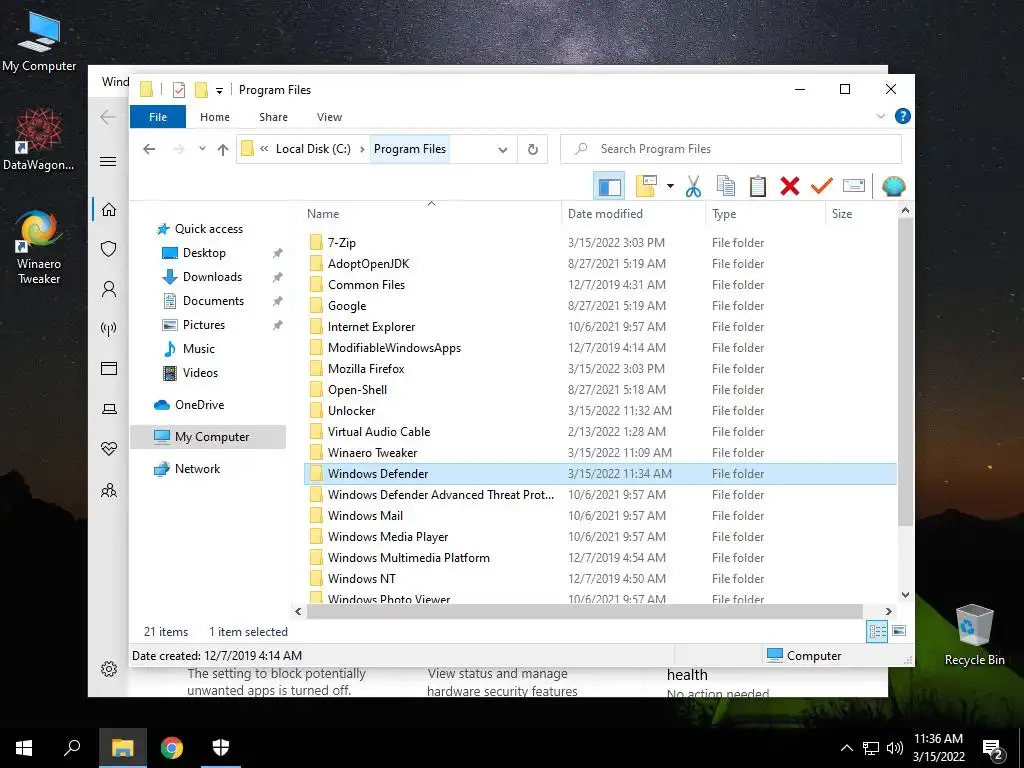Select Videos in navigation pane
The height and width of the screenshot is (768, 1024).
200,373
